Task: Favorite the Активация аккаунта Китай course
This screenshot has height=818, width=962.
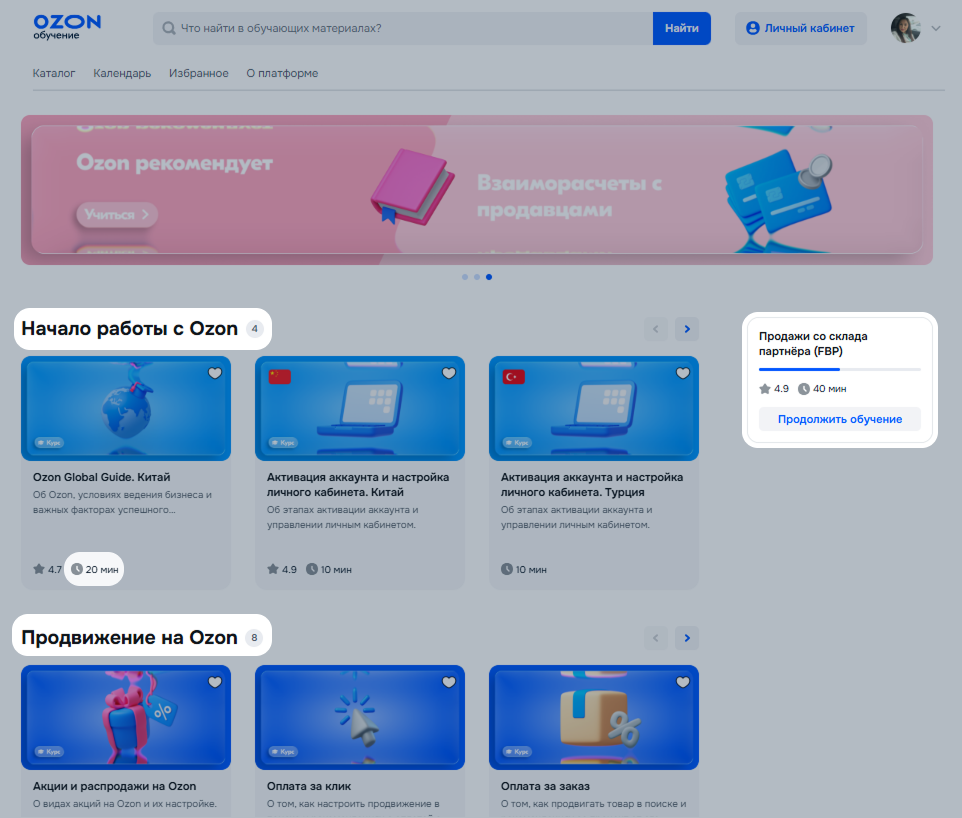Action: tap(449, 373)
